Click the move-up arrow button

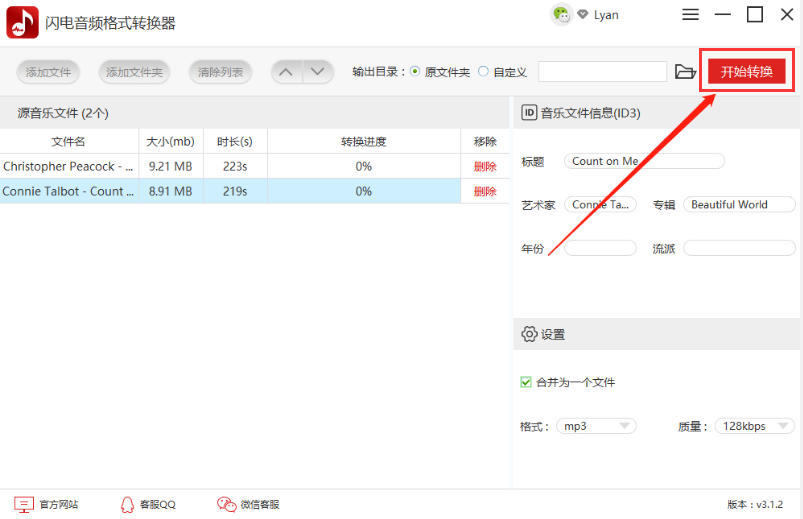click(287, 72)
